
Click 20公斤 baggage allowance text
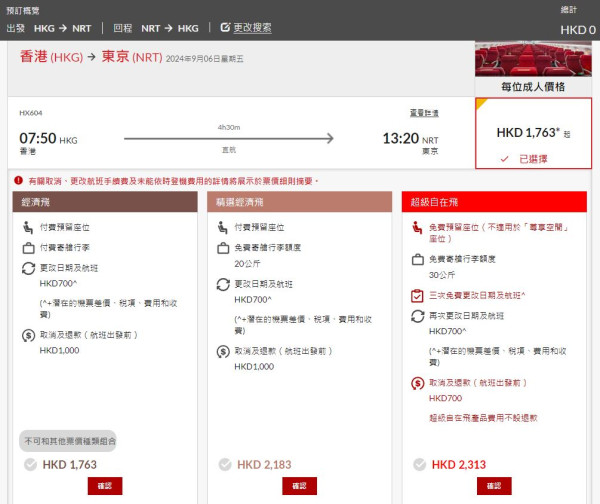pos(247,264)
